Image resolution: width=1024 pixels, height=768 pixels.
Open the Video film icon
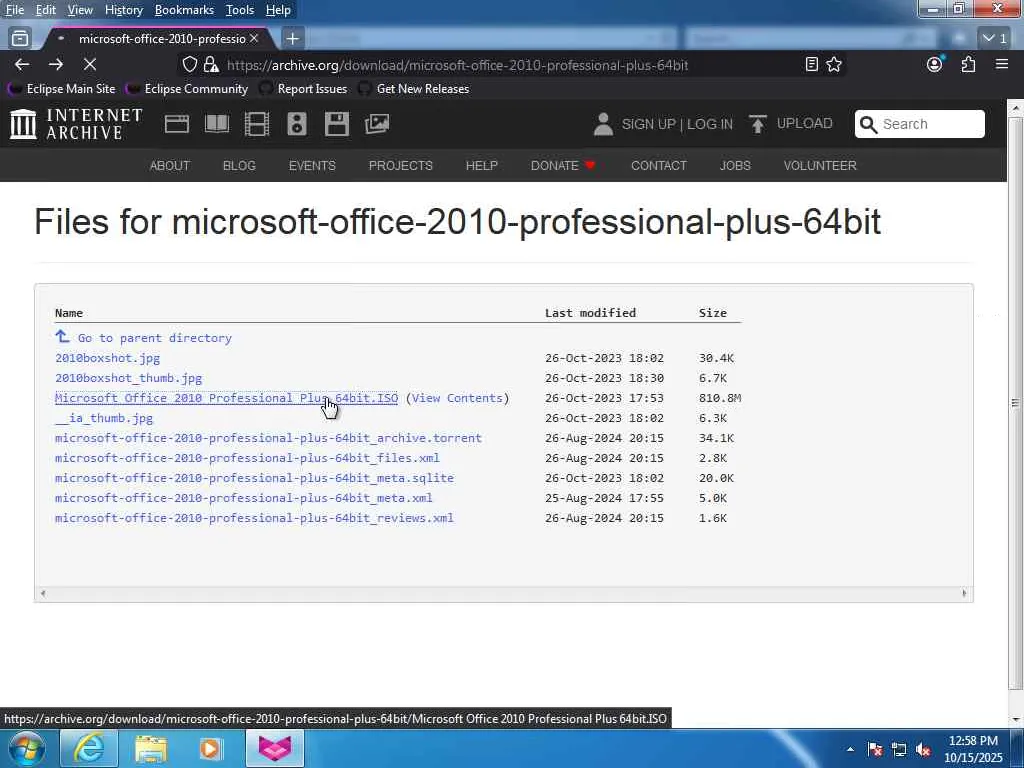click(257, 123)
